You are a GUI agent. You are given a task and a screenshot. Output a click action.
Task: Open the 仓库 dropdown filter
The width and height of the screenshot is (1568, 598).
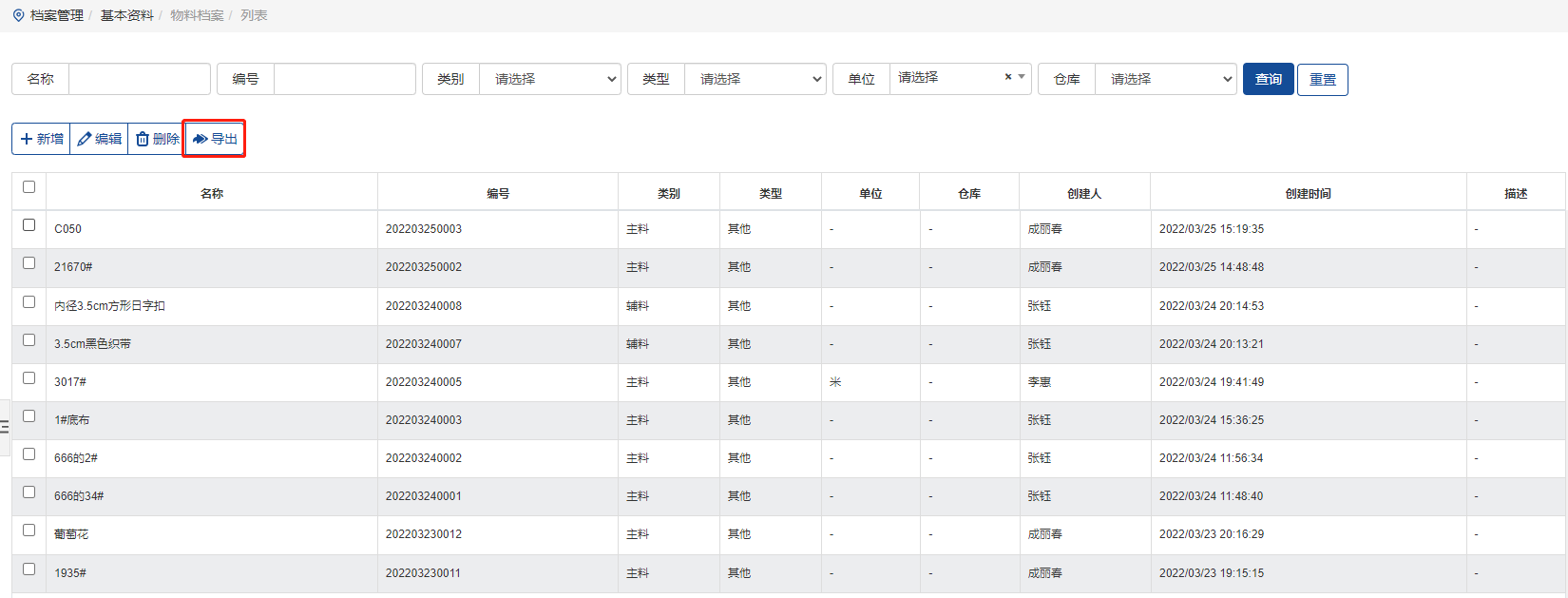click(x=1165, y=79)
